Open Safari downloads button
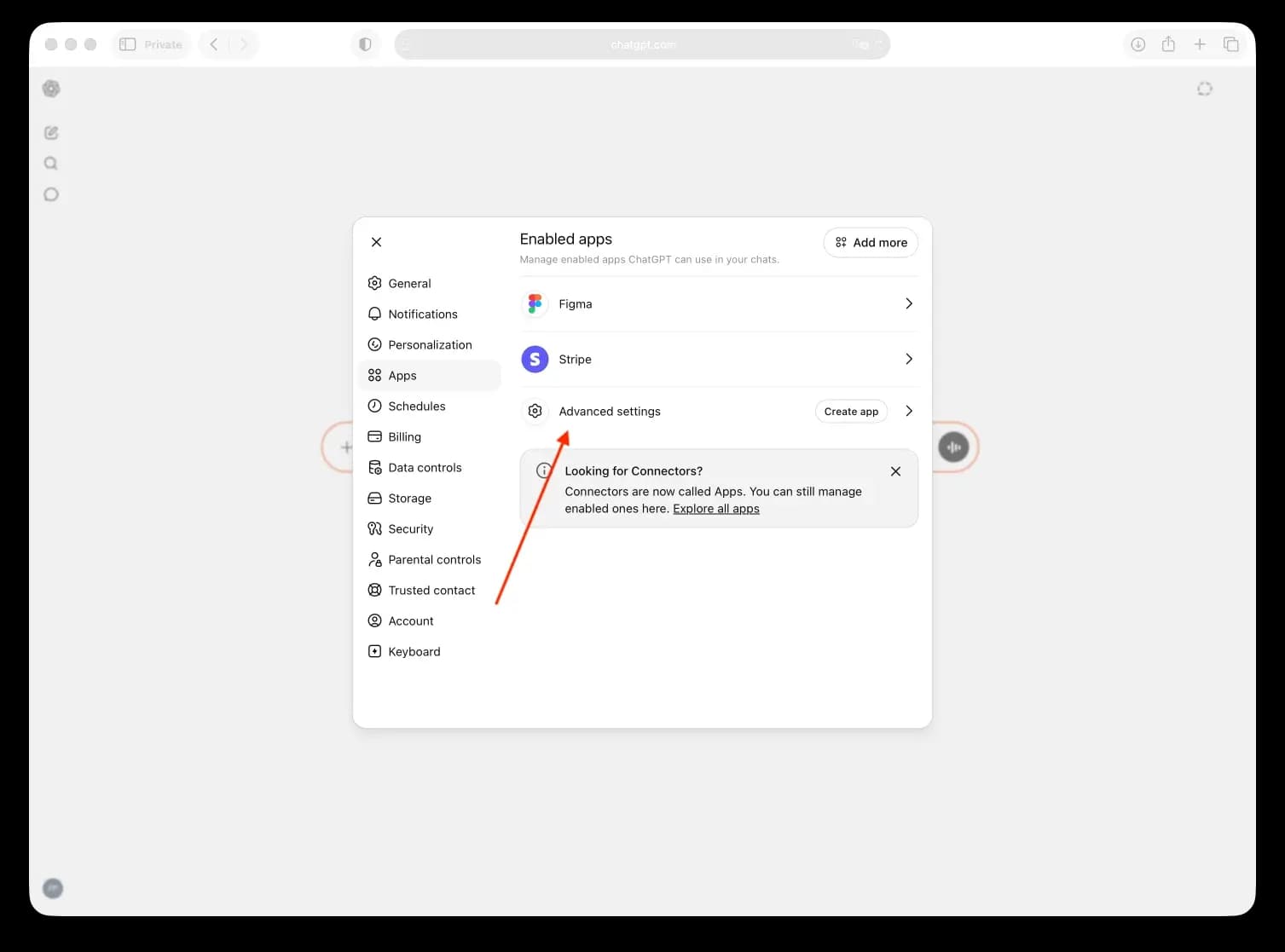 1137,44
